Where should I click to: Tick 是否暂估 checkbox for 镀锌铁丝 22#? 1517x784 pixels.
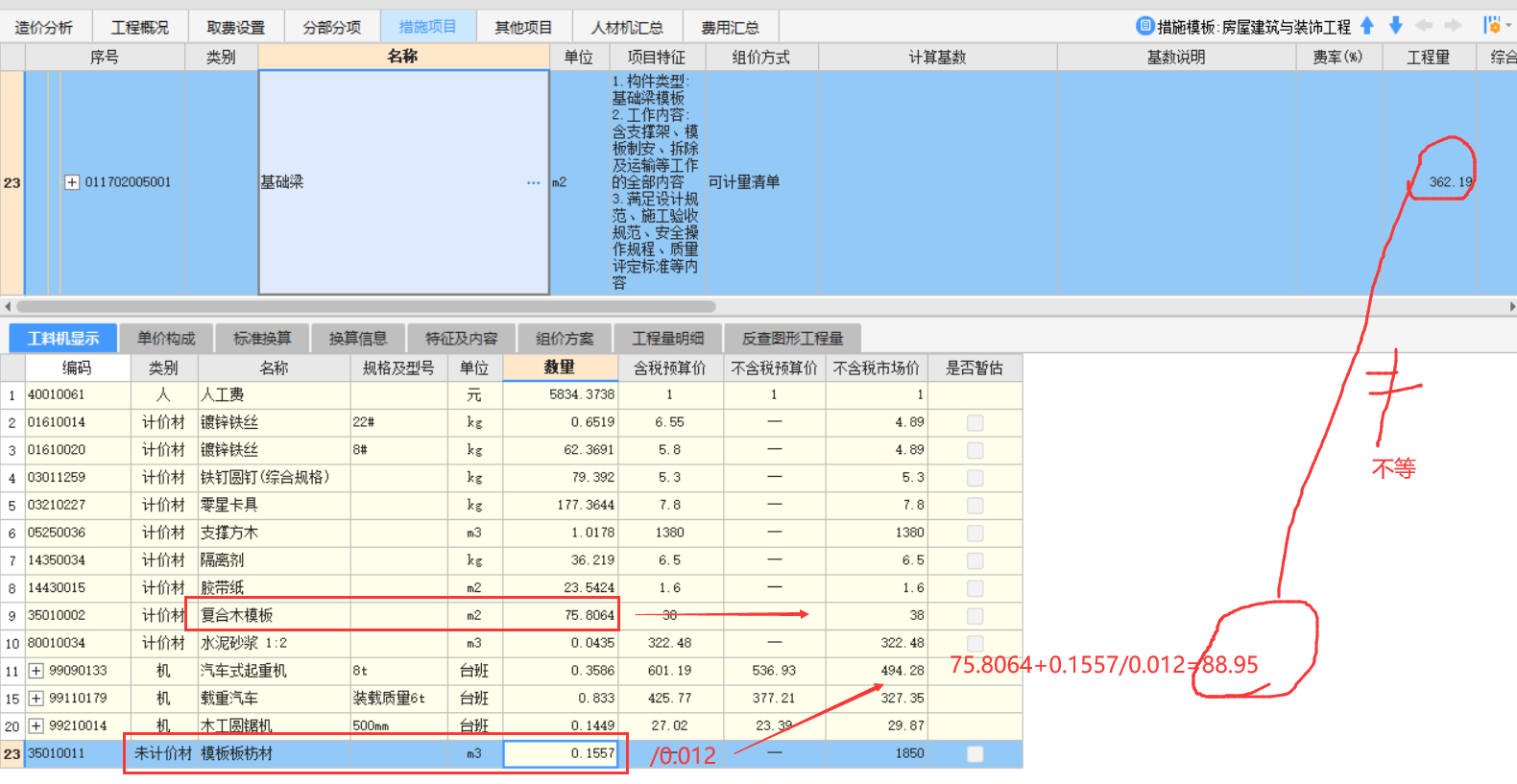pos(975,422)
